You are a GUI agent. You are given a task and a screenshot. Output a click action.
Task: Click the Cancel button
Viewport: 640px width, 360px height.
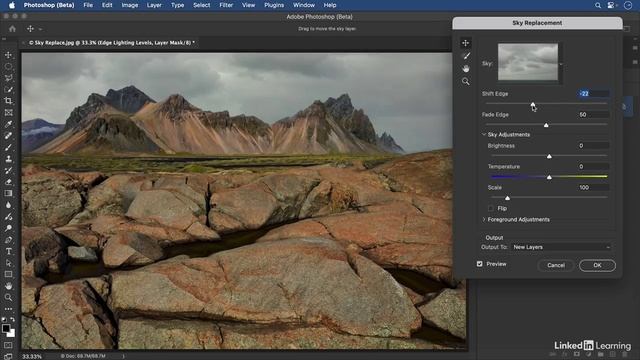point(556,265)
